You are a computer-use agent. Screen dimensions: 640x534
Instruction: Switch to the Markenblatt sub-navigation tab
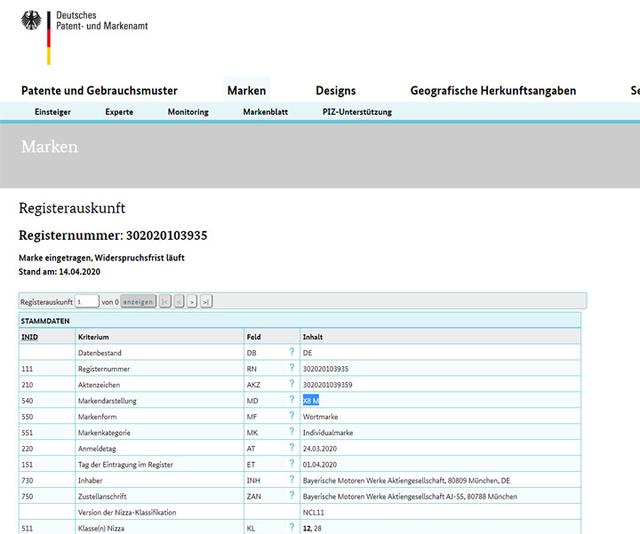coord(265,112)
